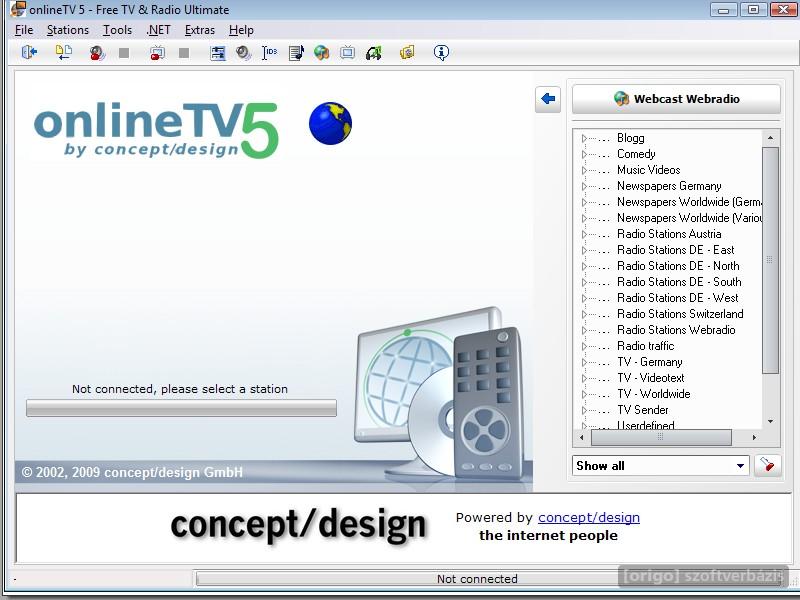This screenshot has height=600, width=800.
Task: Select Newspapers Worldwide (Various) item
Action: click(689, 218)
